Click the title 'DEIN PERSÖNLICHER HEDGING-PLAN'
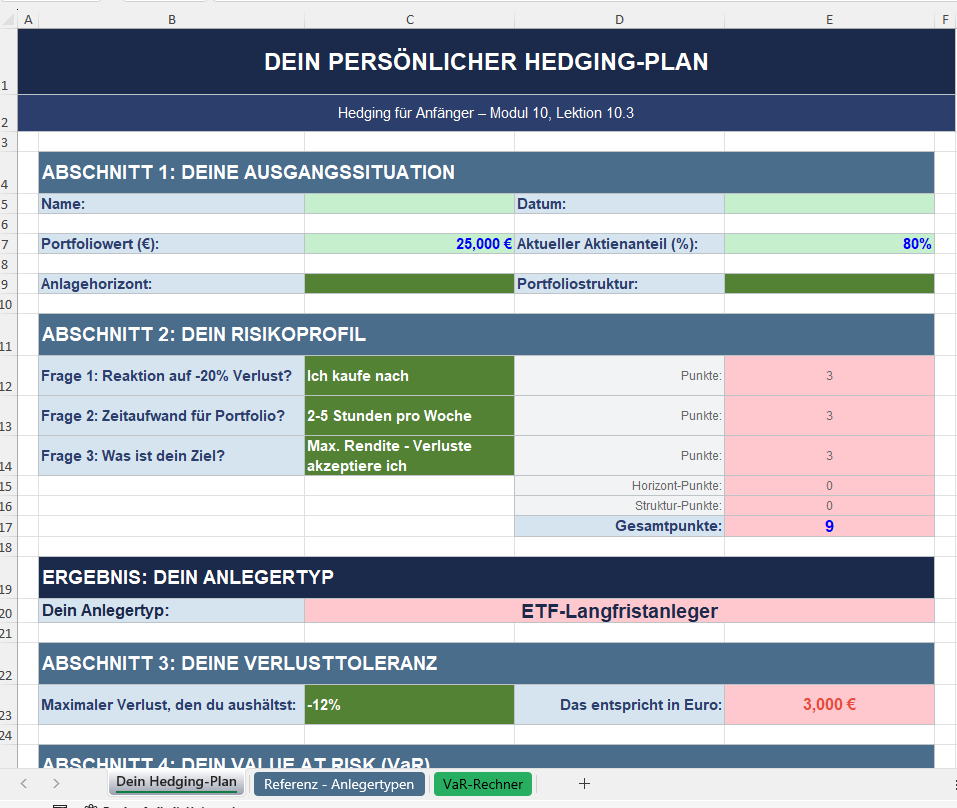This screenshot has height=808, width=957. click(486, 62)
